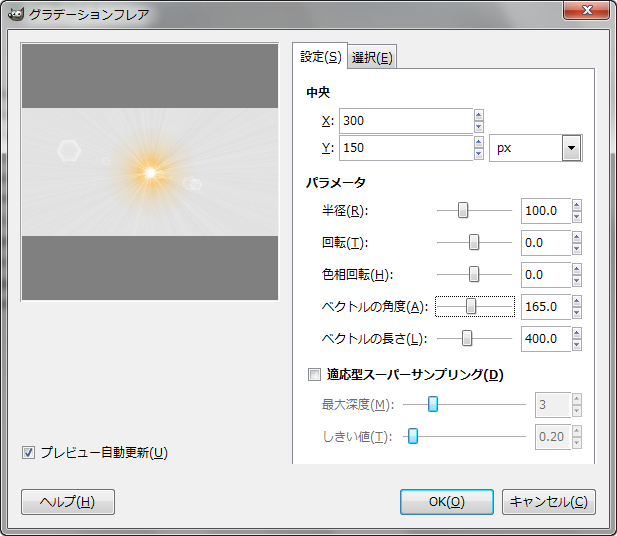Click the Y center input field
Viewport: 617px width, 536px height.
point(406,148)
